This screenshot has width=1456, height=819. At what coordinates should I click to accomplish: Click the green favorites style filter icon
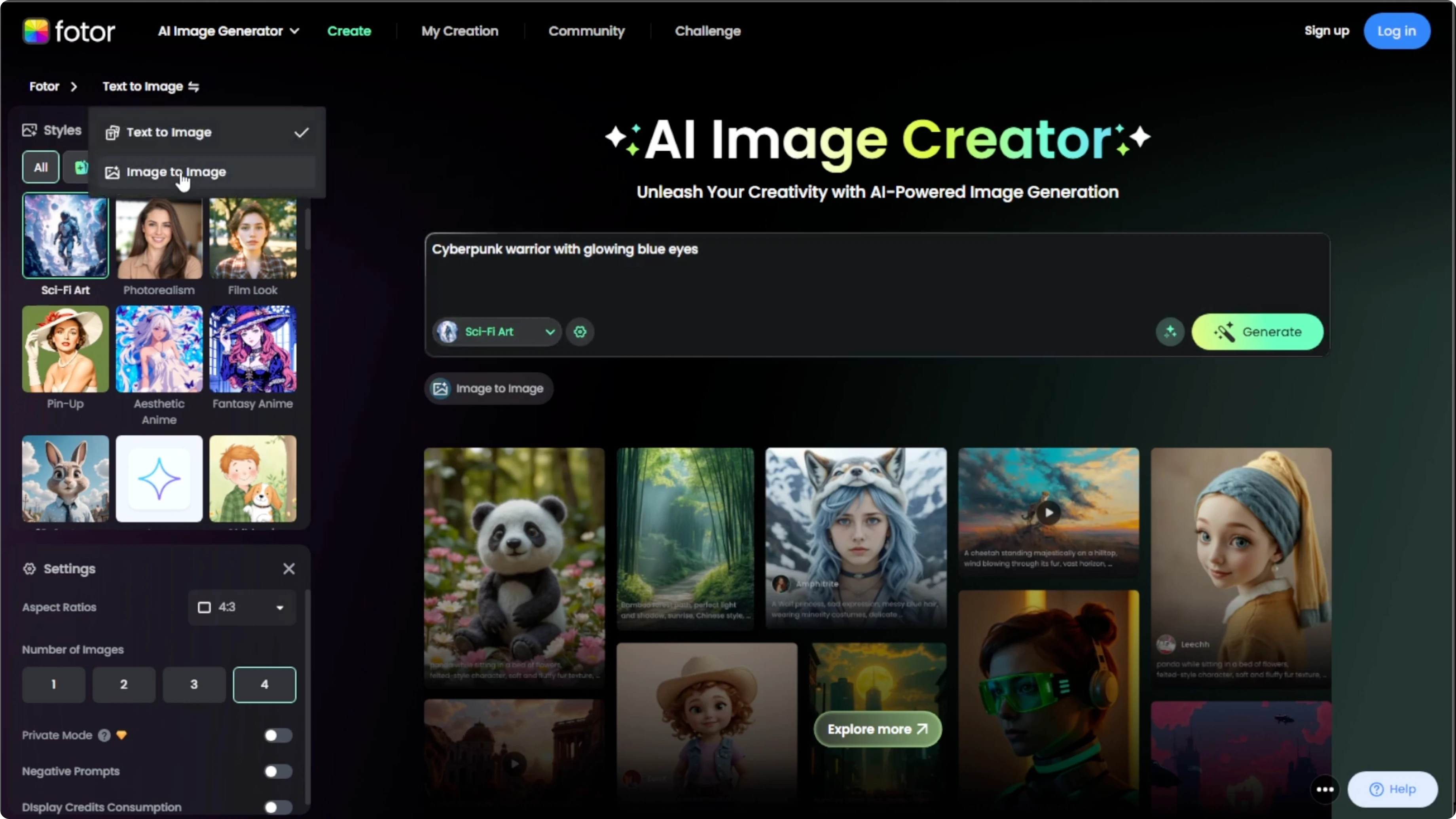(81, 167)
